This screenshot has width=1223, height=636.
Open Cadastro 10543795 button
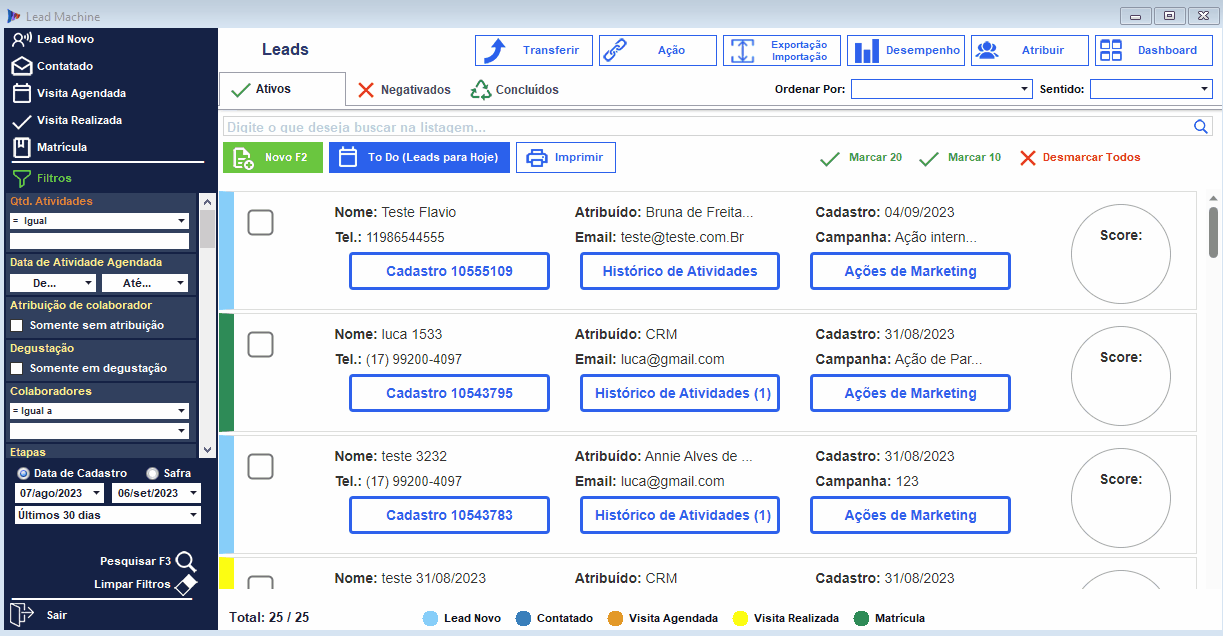pyautogui.click(x=449, y=393)
